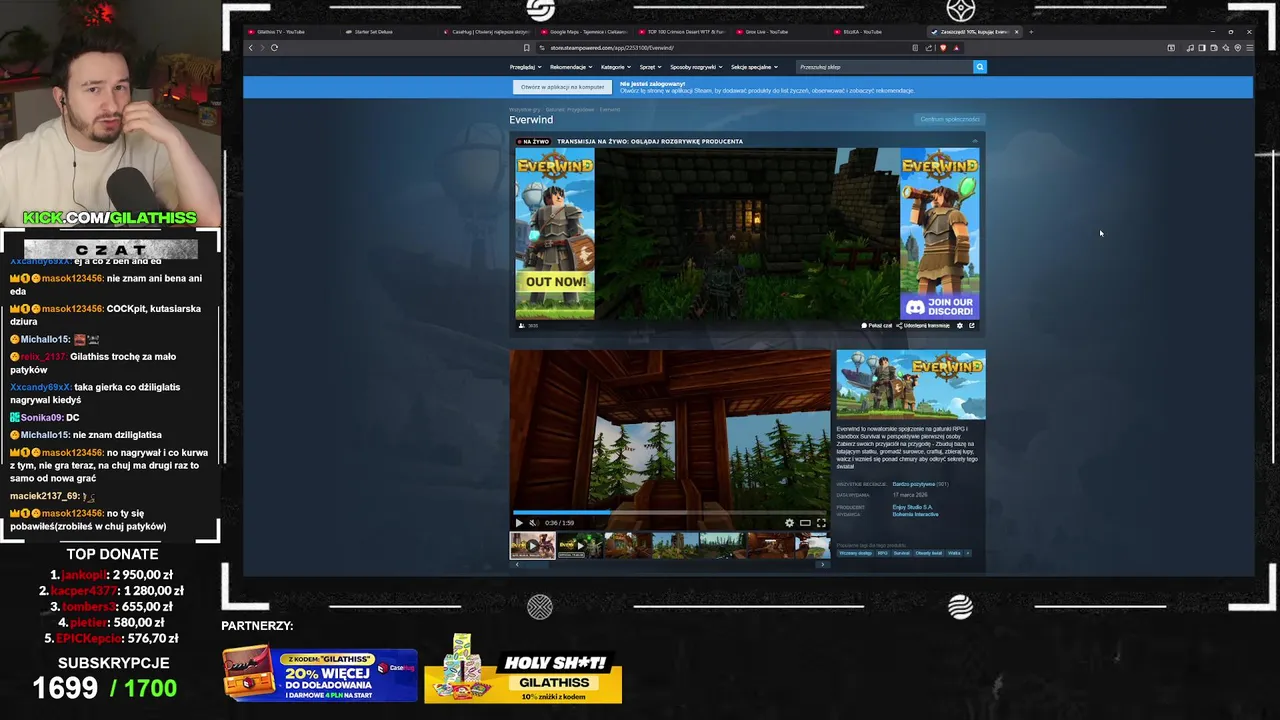Image resolution: width=1280 pixels, height=720 pixels.
Task: Click the blue store search magnifier button
Action: coord(980,67)
